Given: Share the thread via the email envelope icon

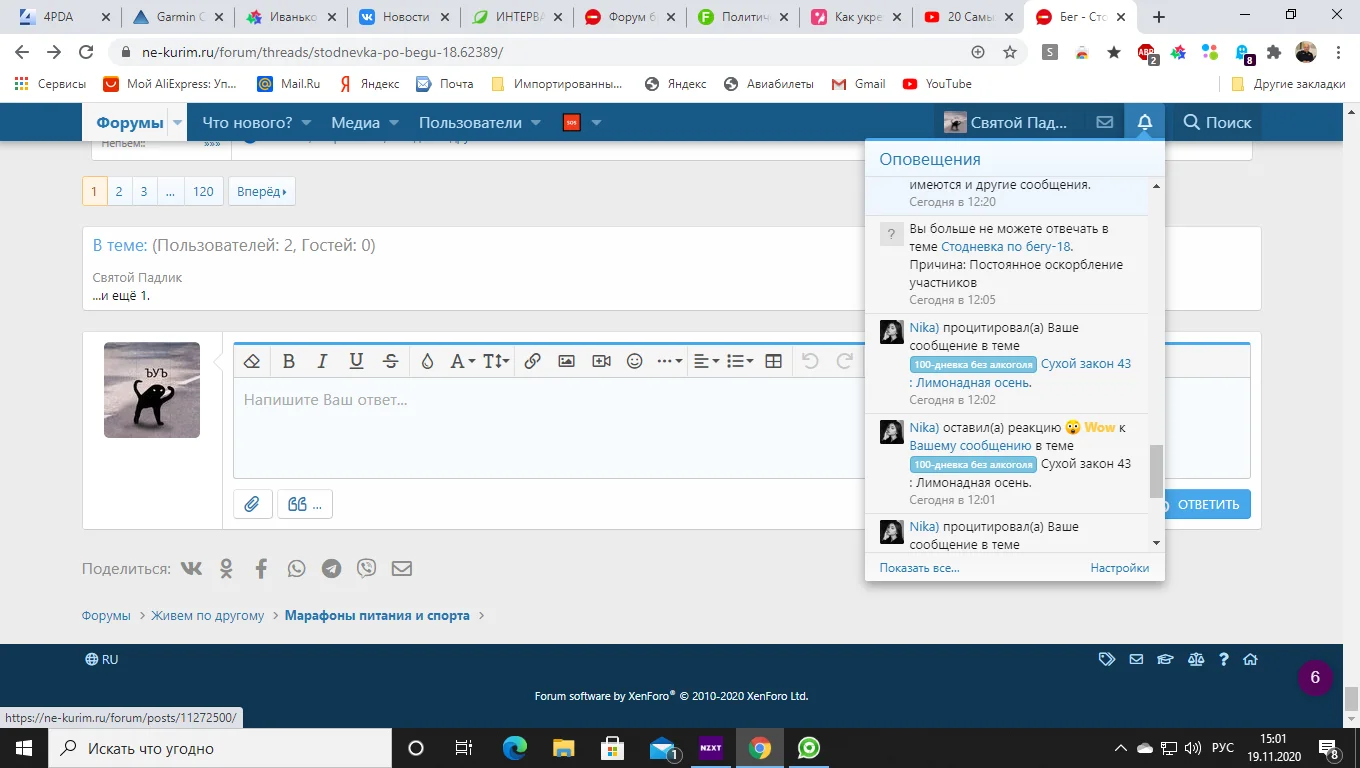Looking at the screenshot, I should click(x=401, y=568).
